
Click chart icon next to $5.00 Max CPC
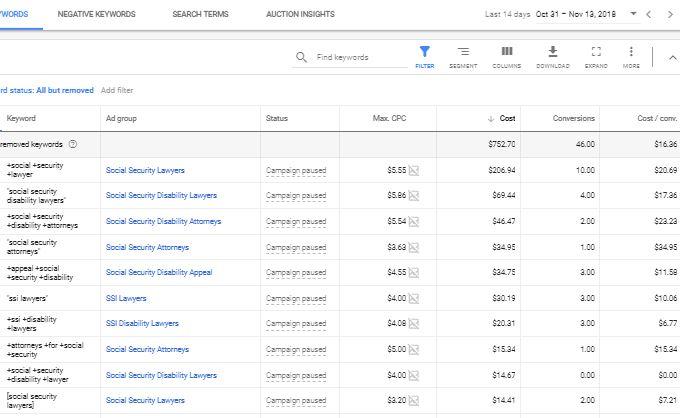[x=414, y=349]
